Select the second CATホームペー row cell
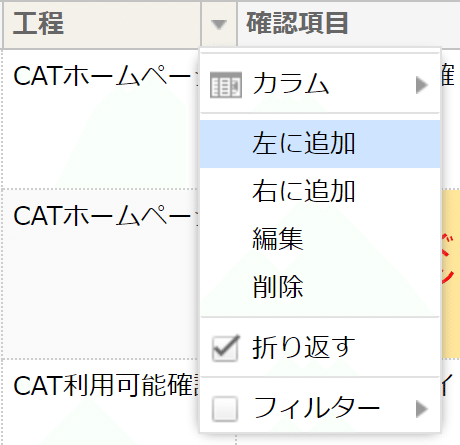Viewport: 460px width, 445px height. click(101, 274)
